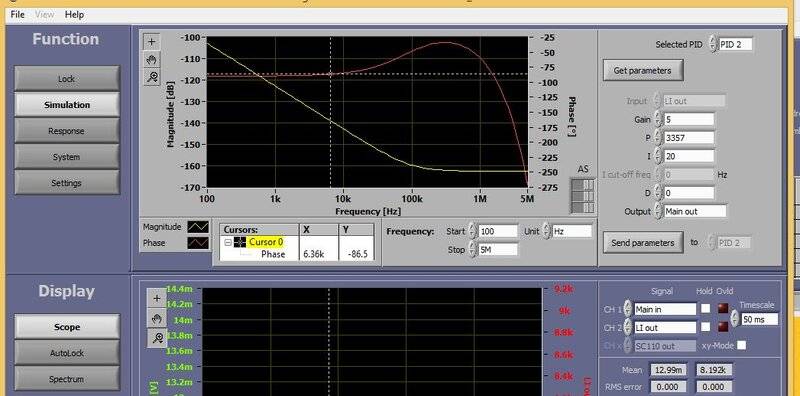
Task: Select the hand pan tool on scope display
Action: click(x=157, y=318)
